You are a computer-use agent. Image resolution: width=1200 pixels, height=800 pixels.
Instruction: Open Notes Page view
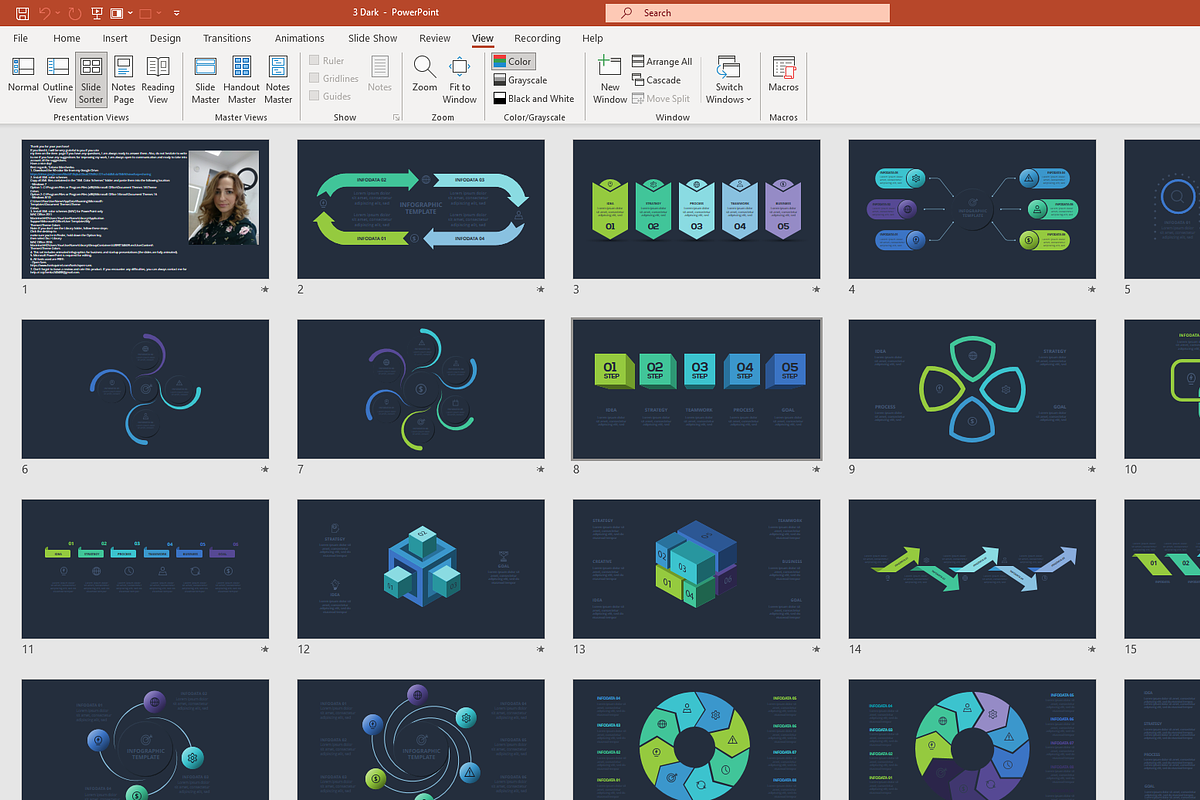[124, 80]
